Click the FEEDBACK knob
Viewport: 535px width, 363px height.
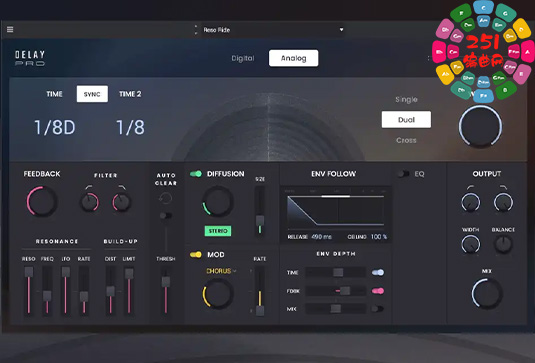tap(42, 201)
